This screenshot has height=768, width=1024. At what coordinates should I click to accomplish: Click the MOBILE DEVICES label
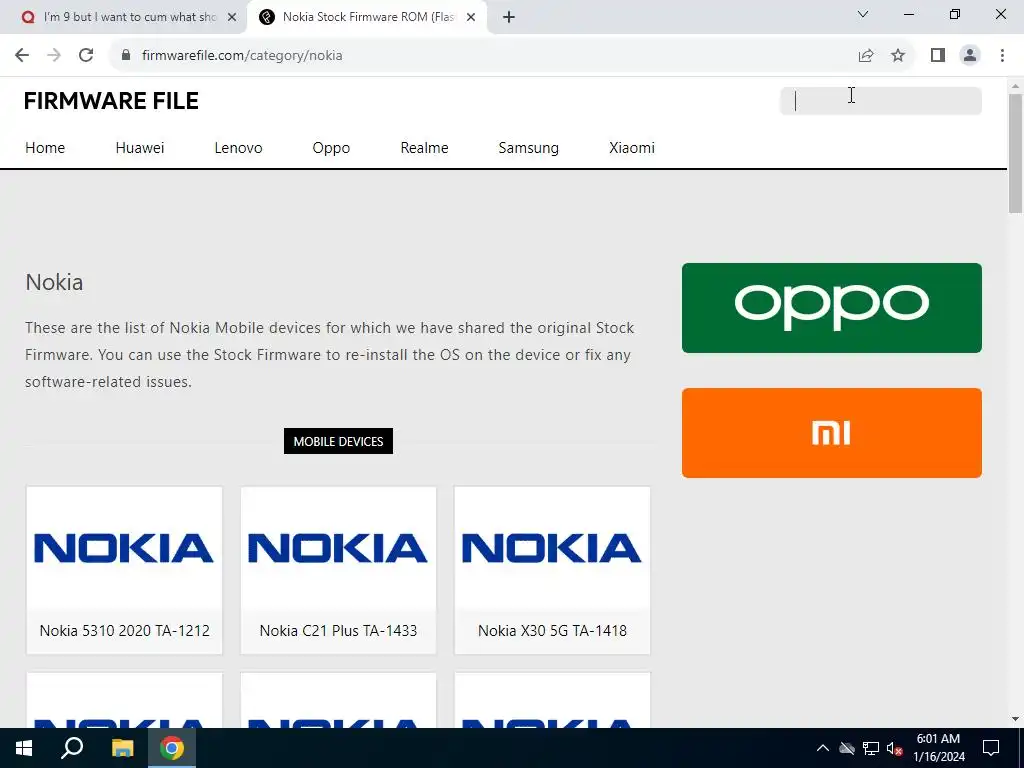[338, 441]
